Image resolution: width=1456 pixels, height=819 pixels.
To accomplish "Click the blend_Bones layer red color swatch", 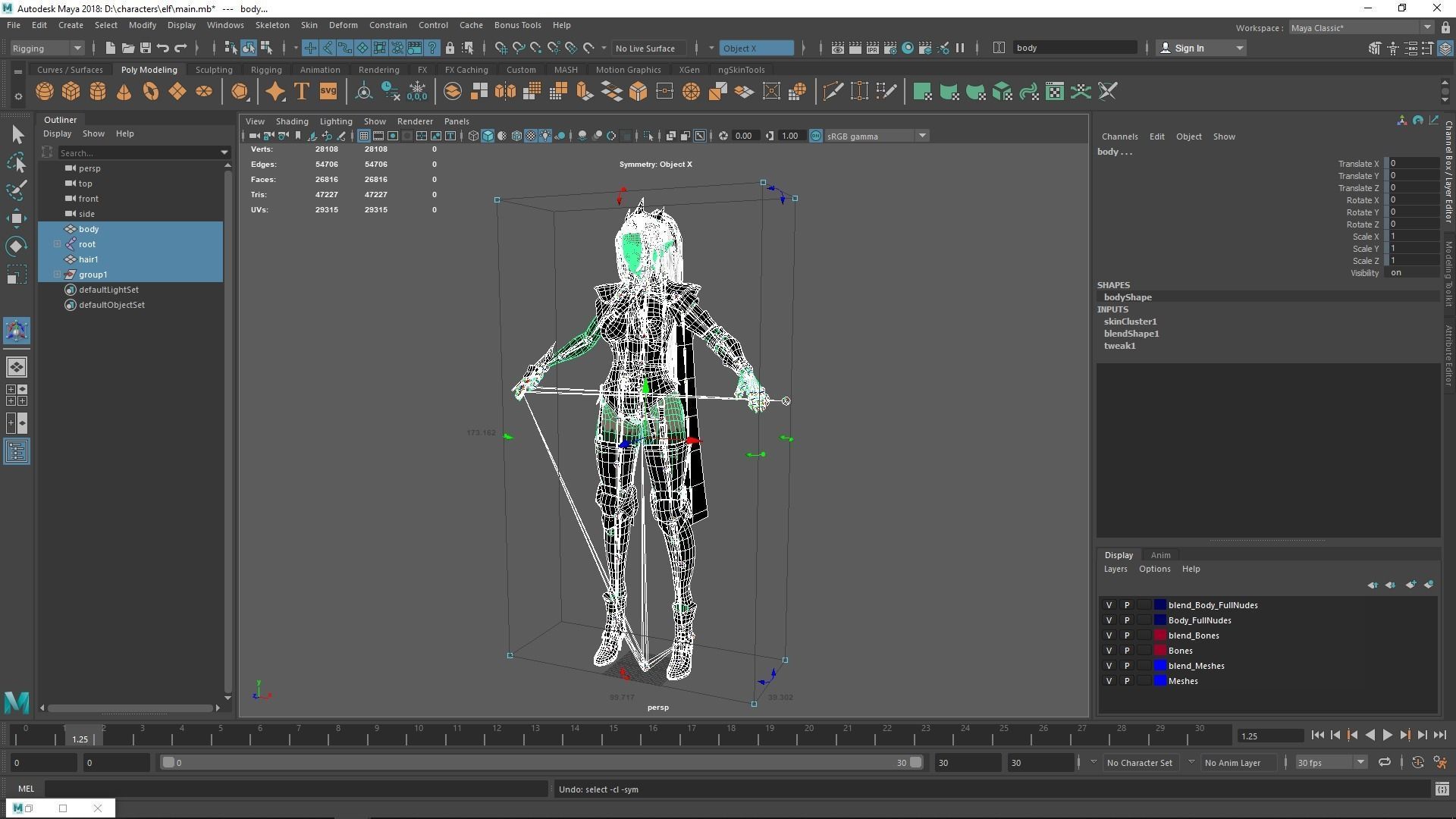I will [x=1159, y=635].
